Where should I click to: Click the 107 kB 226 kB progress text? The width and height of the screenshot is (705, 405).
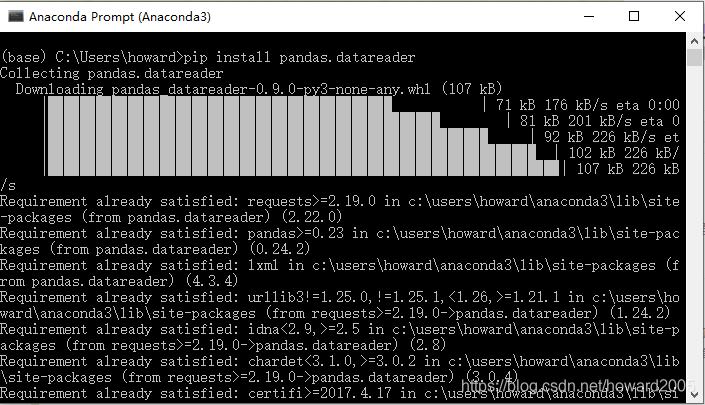click(628, 169)
